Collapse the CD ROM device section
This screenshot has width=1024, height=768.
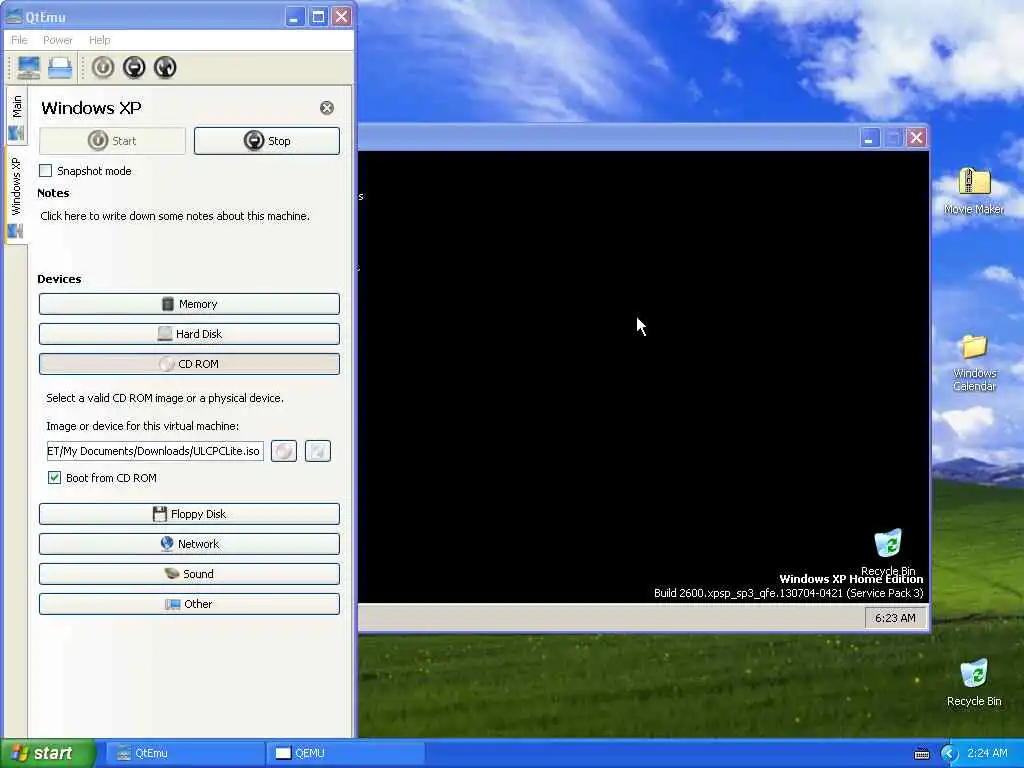[189, 364]
